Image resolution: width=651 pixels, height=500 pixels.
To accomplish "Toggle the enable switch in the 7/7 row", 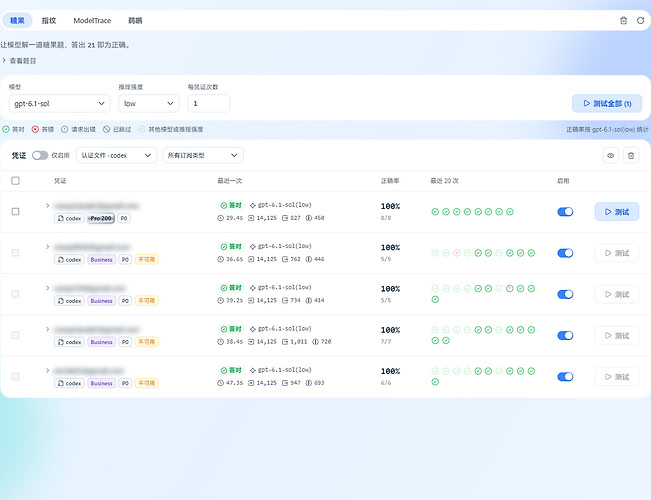I will pos(565,335).
